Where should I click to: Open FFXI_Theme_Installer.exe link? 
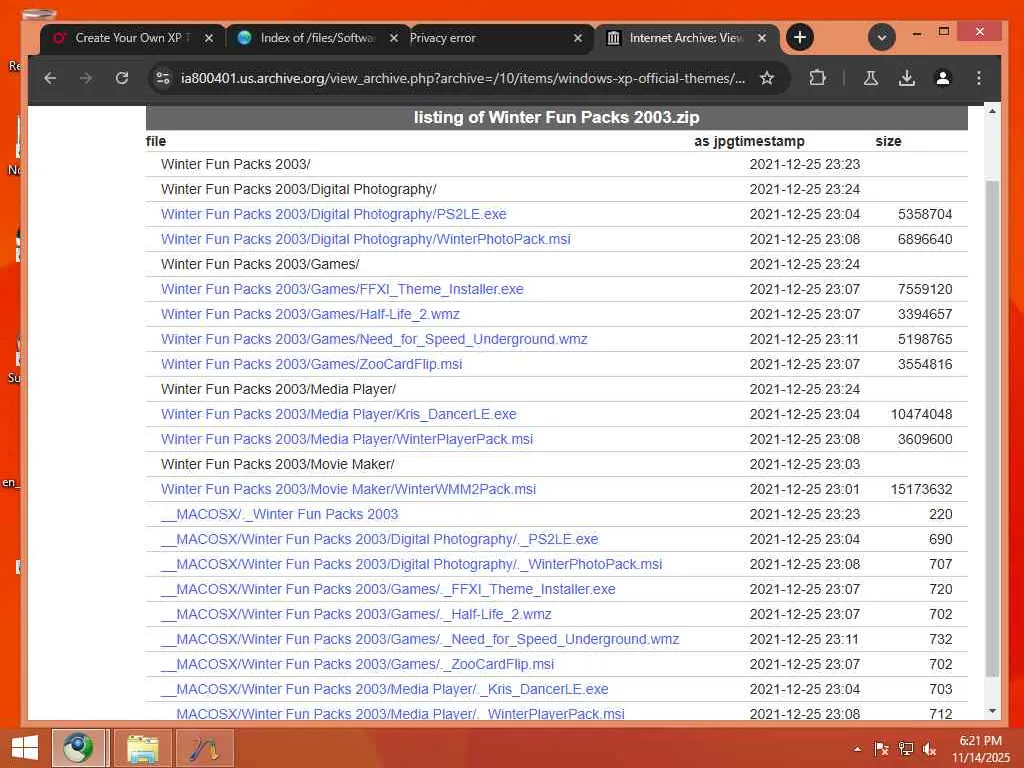point(342,289)
